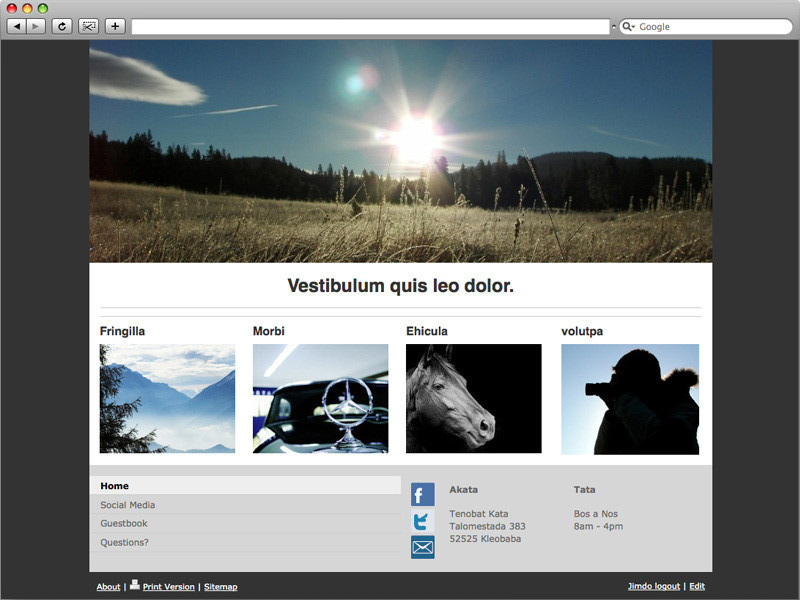
Task: Open the Facebook icon link
Action: 422,494
